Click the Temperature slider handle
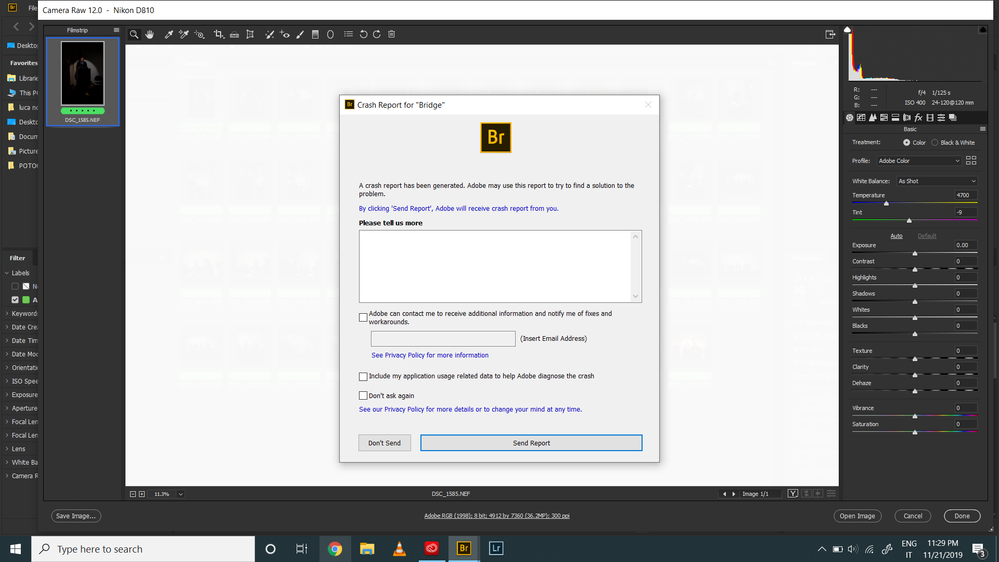Viewport: 999px width, 562px height. click(x=886, y=203)
